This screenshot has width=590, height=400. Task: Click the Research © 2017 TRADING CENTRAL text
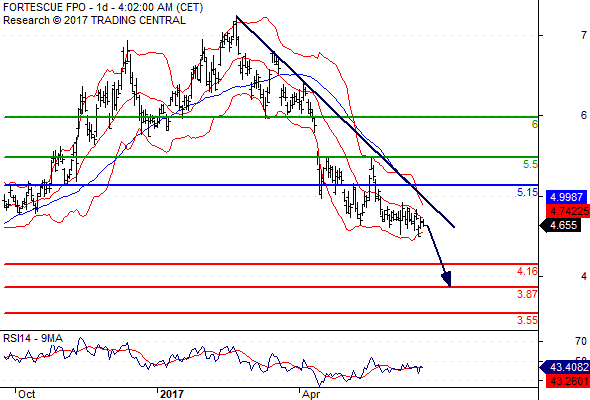click(x=94, y=20)
